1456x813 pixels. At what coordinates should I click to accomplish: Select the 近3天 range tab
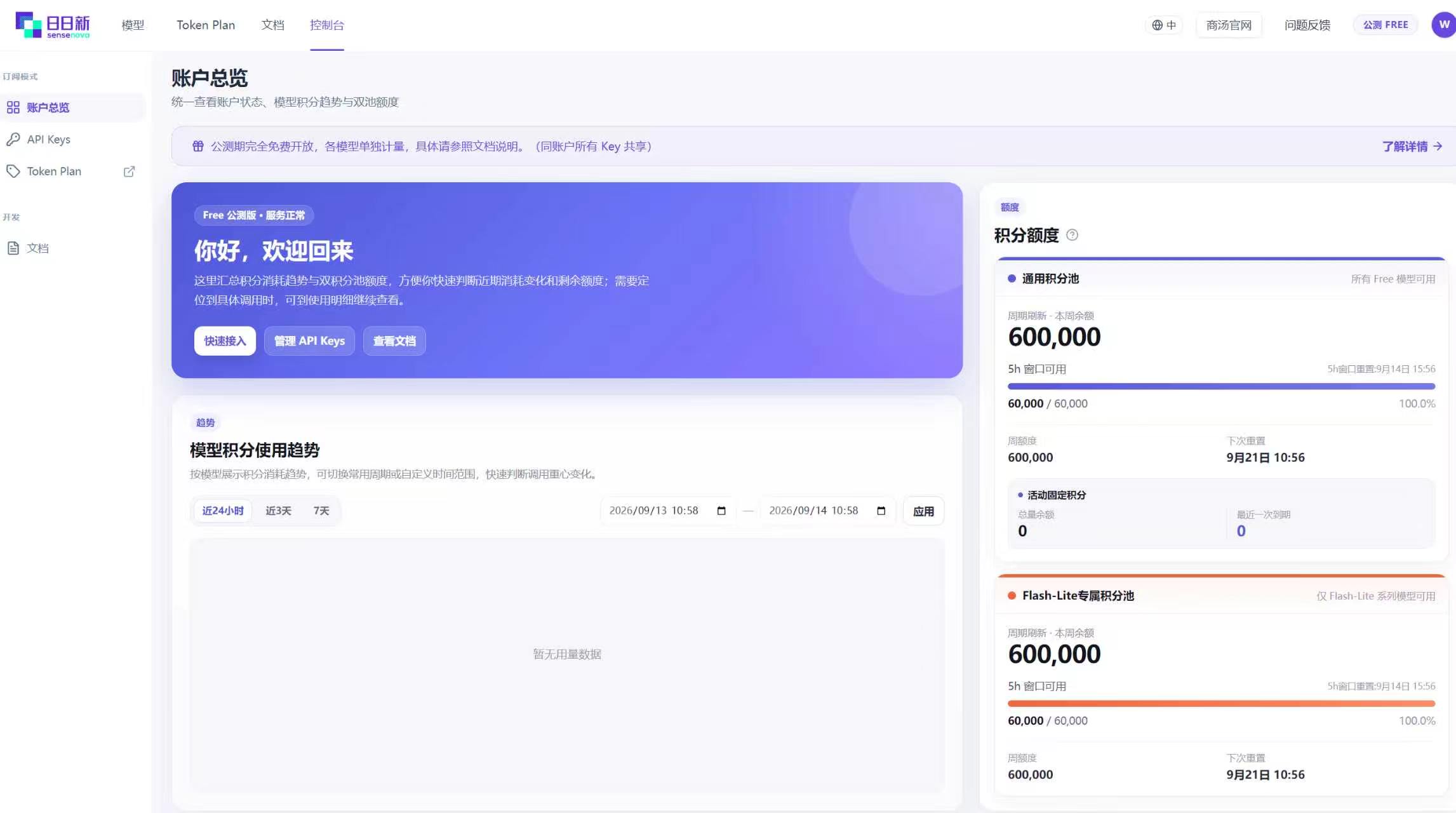click(278, 511)
